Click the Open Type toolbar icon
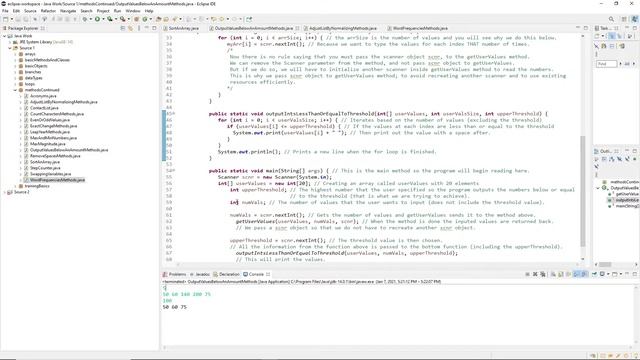 point(158,19)
